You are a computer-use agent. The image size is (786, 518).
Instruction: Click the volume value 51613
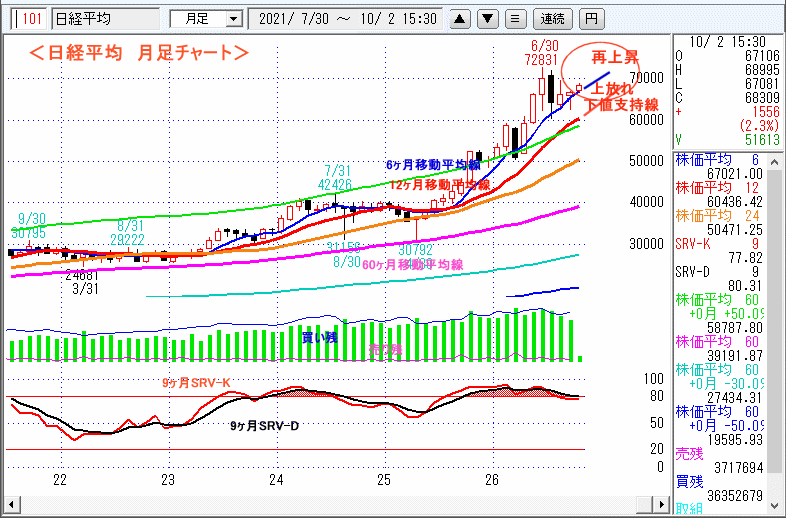760,139
